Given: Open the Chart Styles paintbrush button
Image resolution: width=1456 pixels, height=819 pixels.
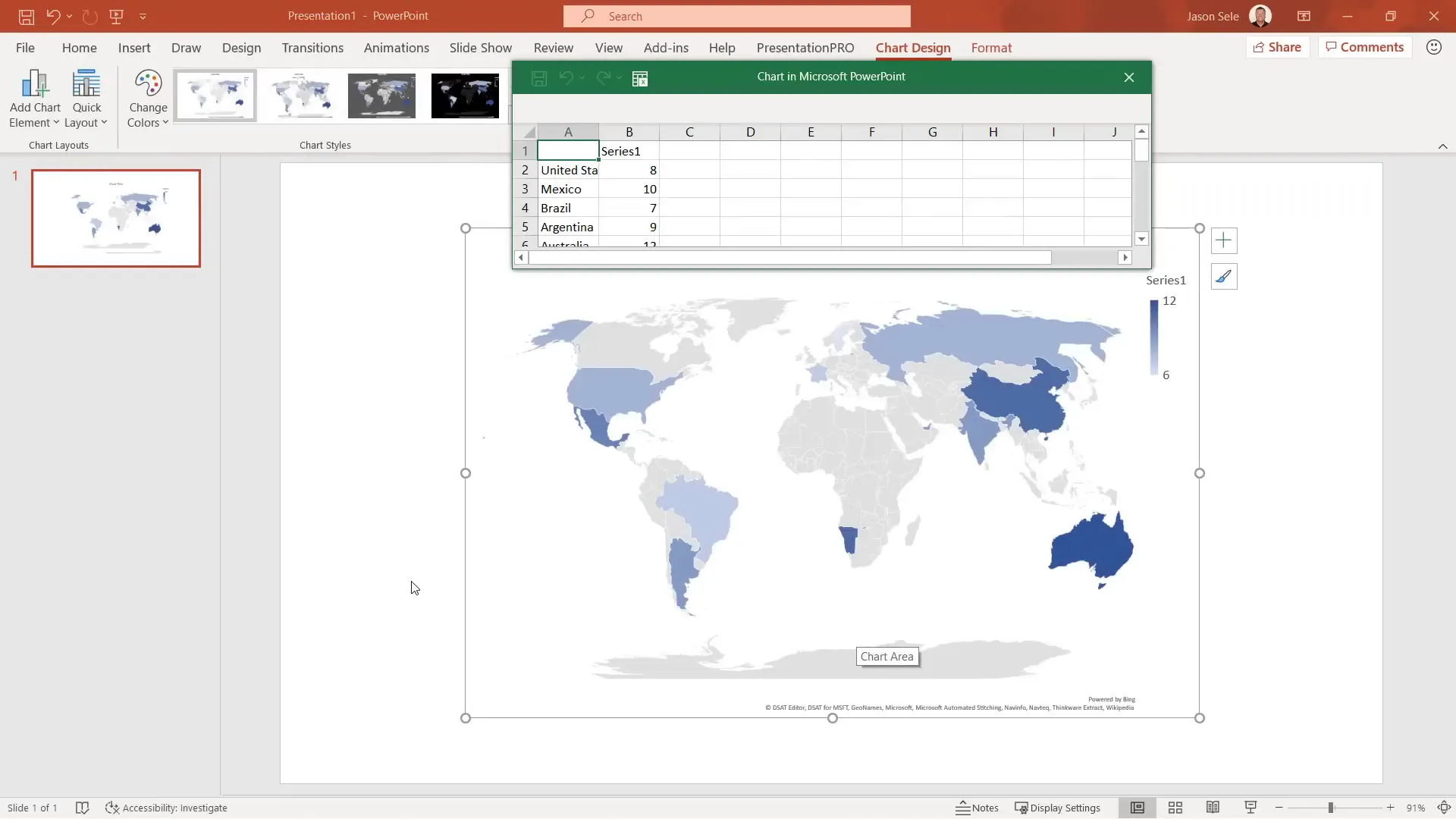Looking at the screenshot, I should coord(1223,277).
